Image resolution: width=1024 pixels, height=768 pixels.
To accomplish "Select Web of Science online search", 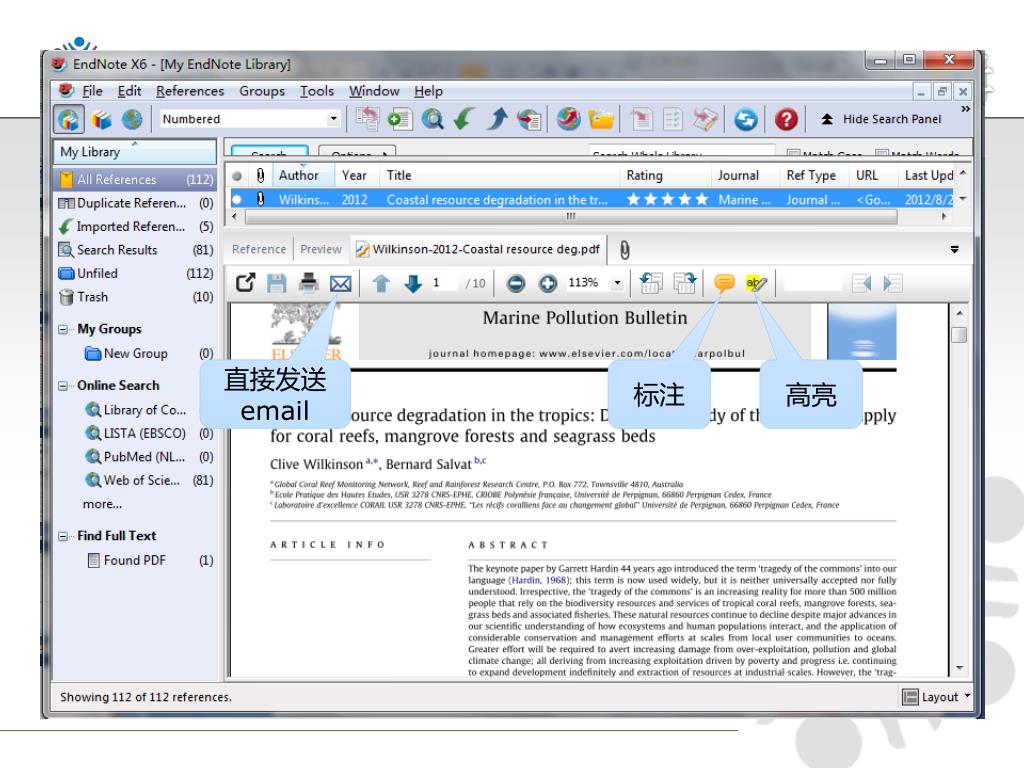I will [x=149, y=480].
